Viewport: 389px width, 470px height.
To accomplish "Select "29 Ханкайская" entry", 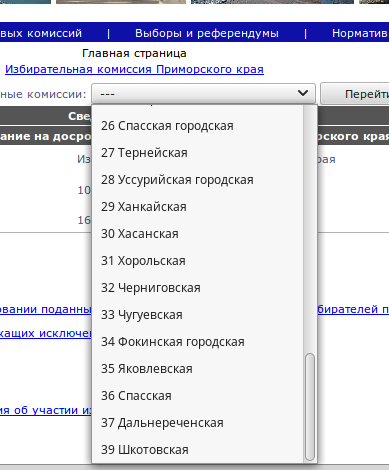I will tap(198, 207).
